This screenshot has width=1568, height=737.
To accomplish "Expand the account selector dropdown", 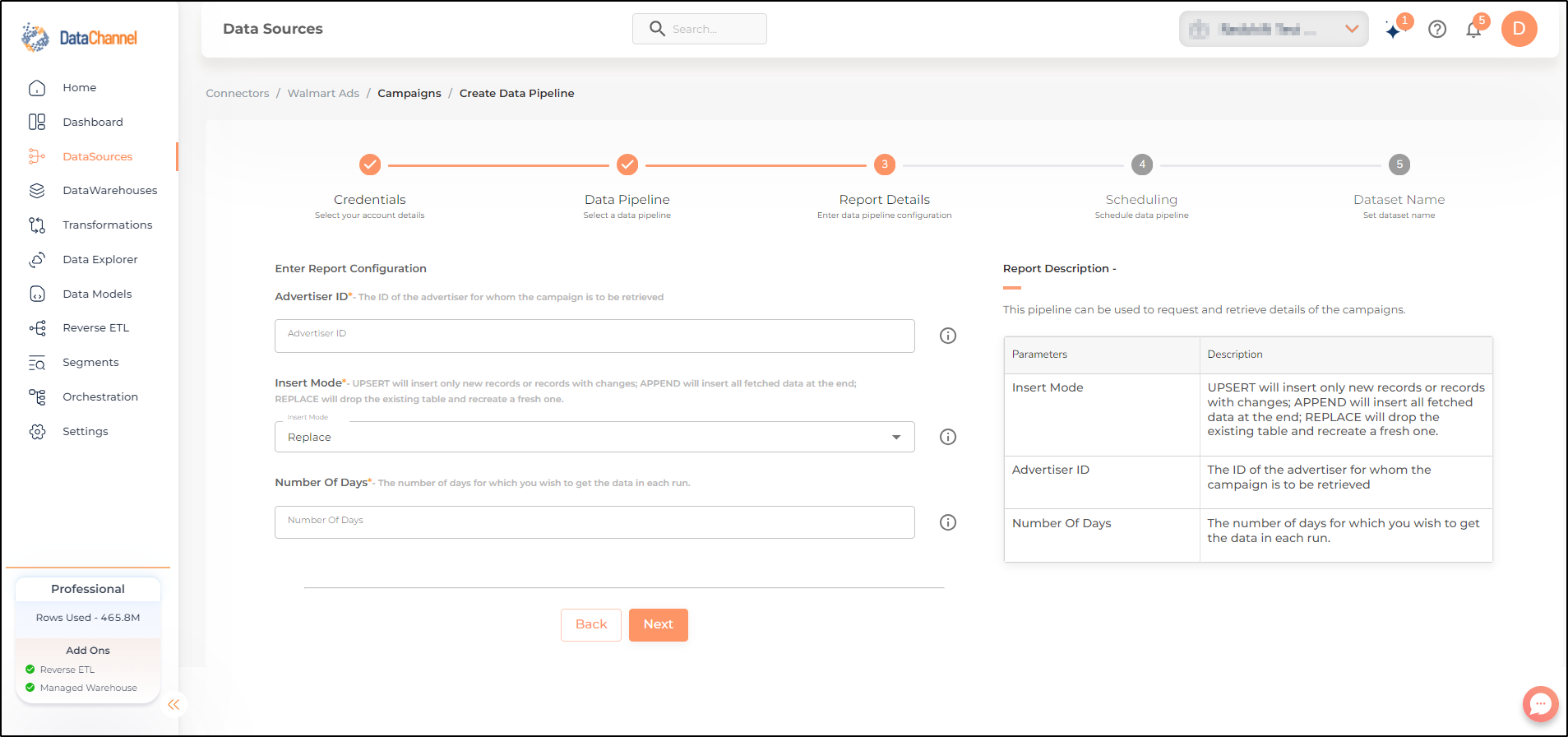I will click(x=1274, y=29).
